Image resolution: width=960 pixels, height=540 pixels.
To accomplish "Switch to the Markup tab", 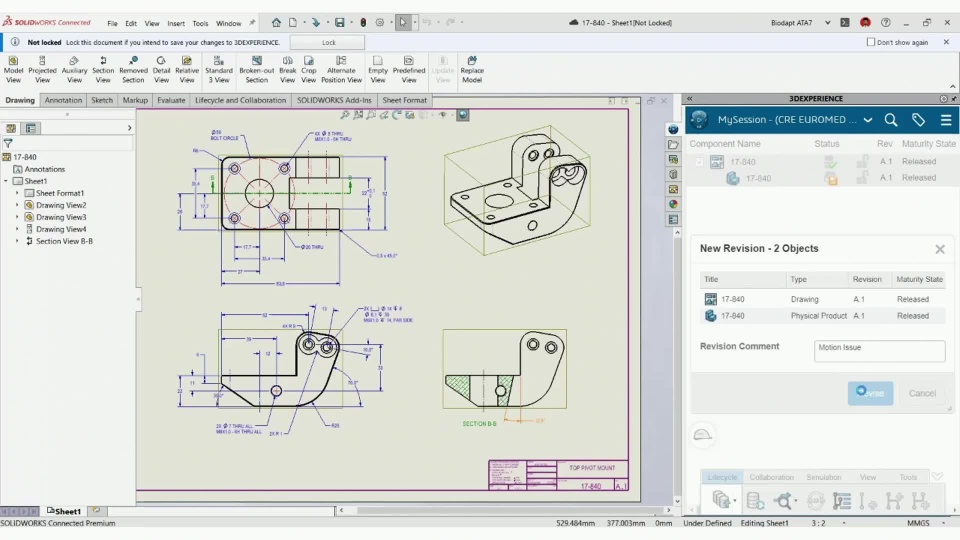I will pyautogui.click(x=135, y=100).
